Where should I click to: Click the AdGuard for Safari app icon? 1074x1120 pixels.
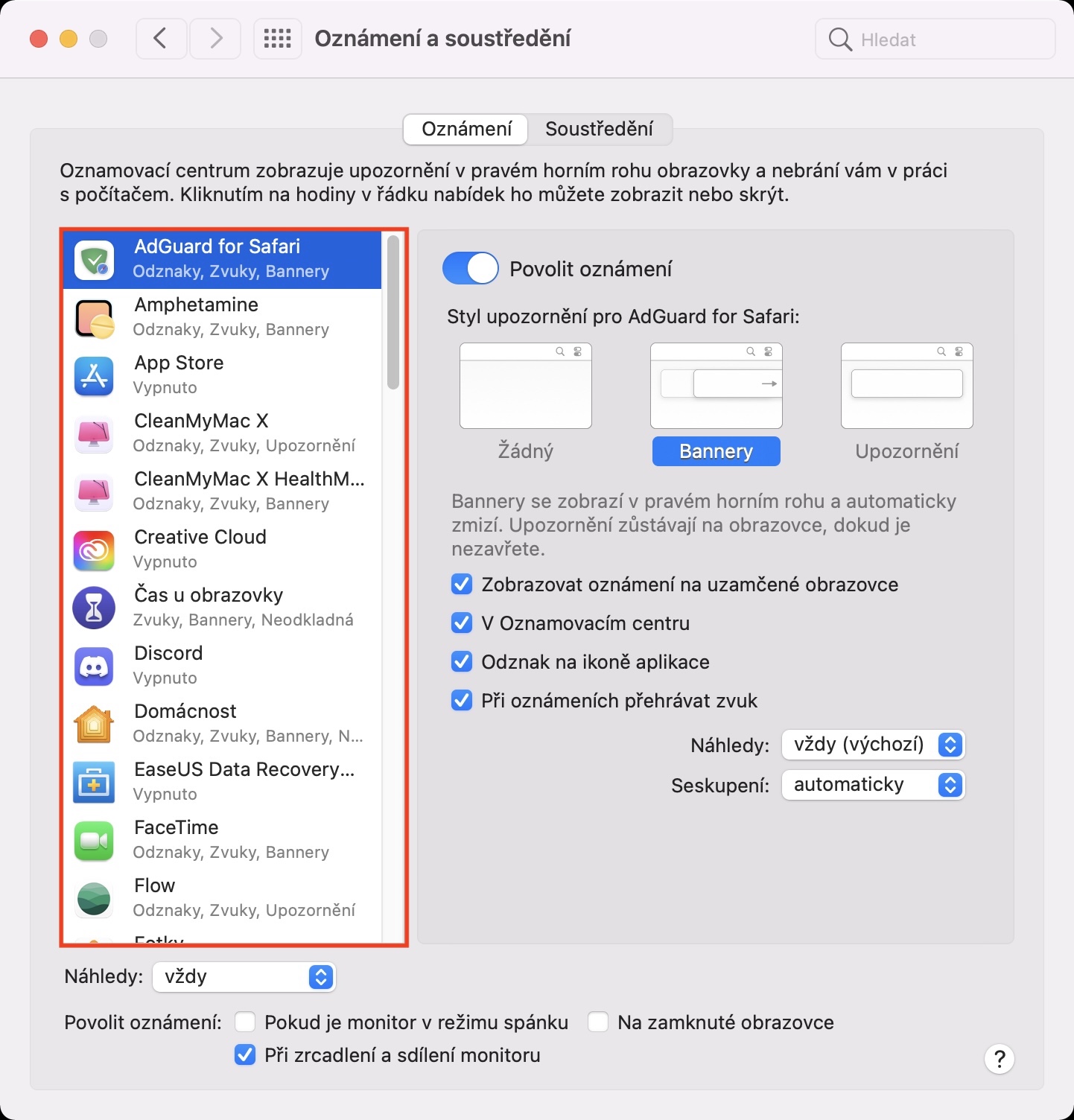94,260
